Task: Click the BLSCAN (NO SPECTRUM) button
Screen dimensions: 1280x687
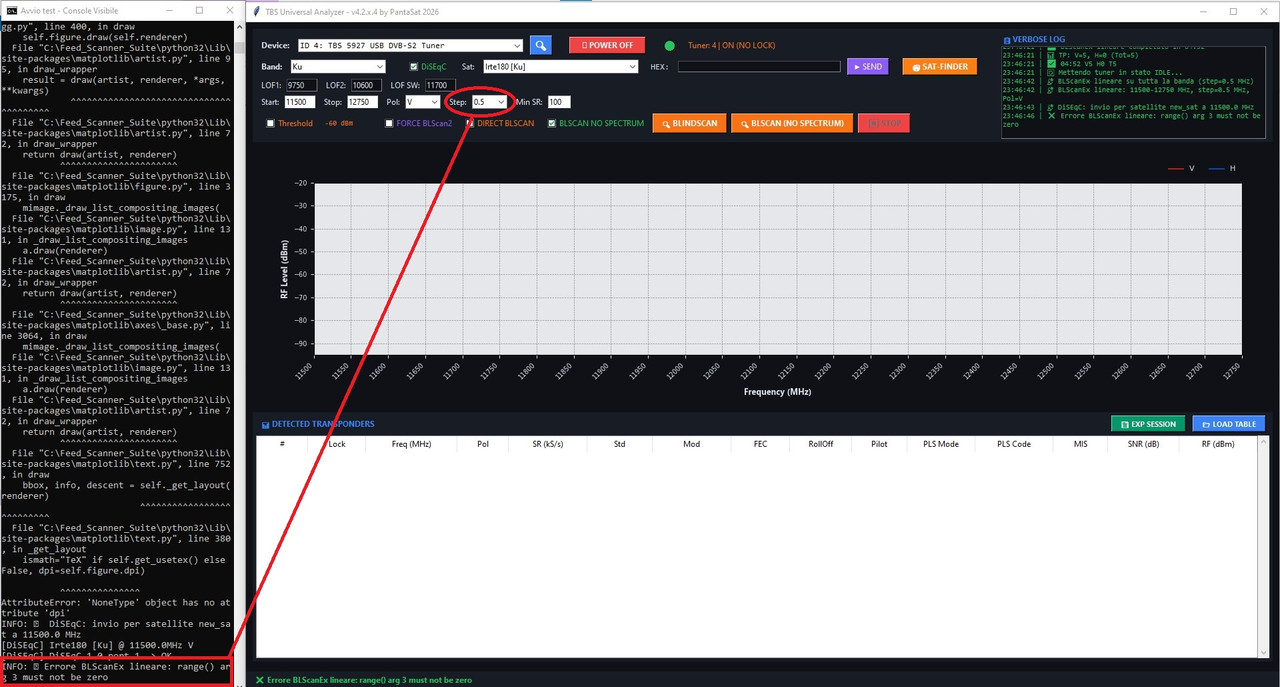Action: 791,123
